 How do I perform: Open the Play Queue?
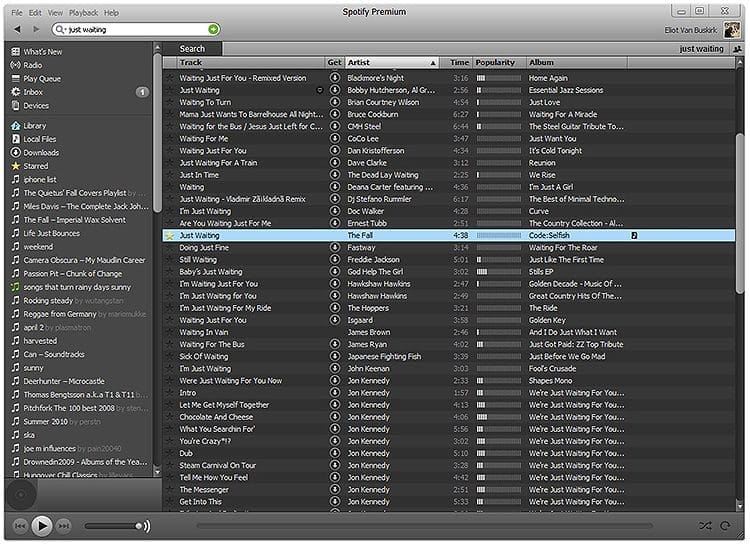pyautogui.click(x=42, y=78)
